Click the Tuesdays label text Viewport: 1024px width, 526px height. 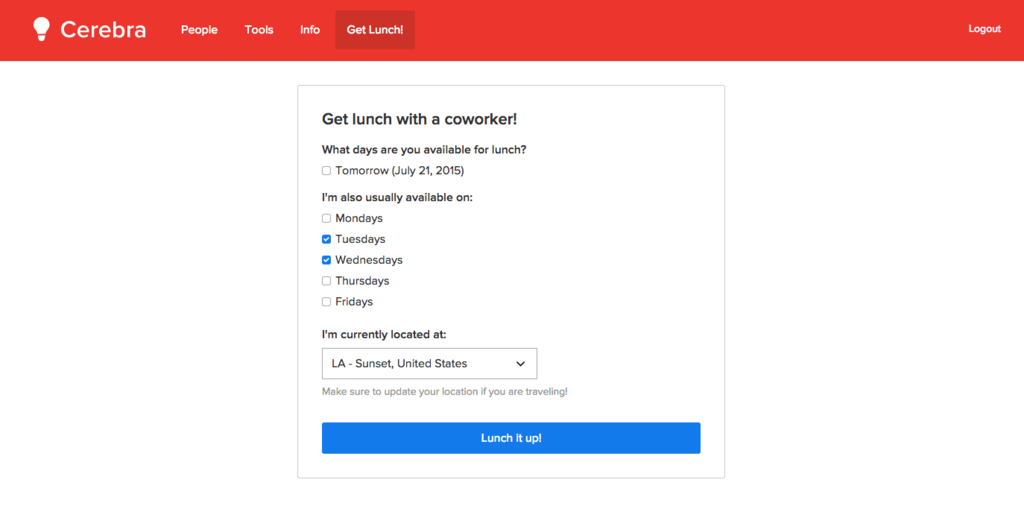pyautogui.click(x=360, y=239)
